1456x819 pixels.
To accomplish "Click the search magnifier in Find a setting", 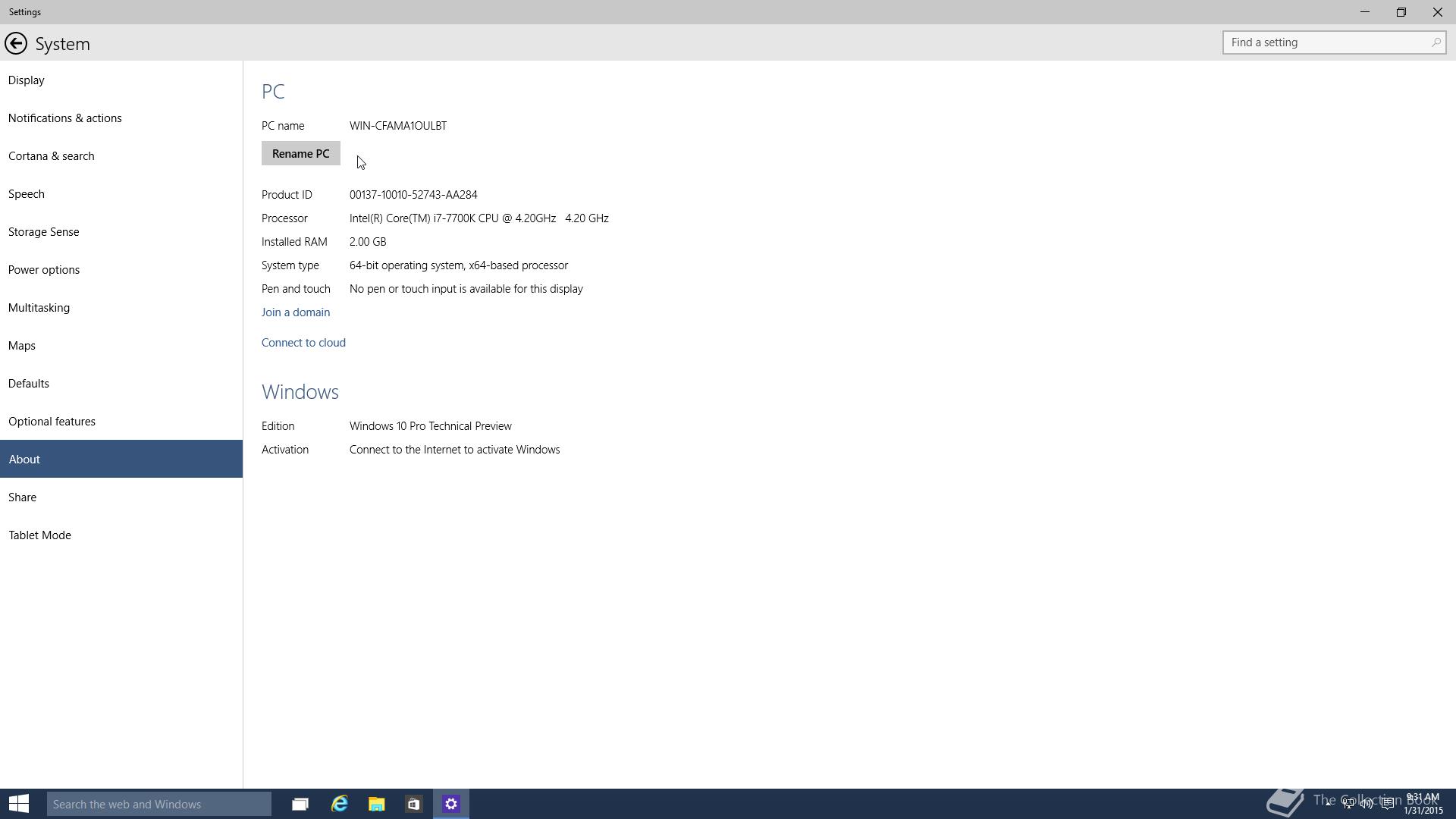I will click(1436, 42).
